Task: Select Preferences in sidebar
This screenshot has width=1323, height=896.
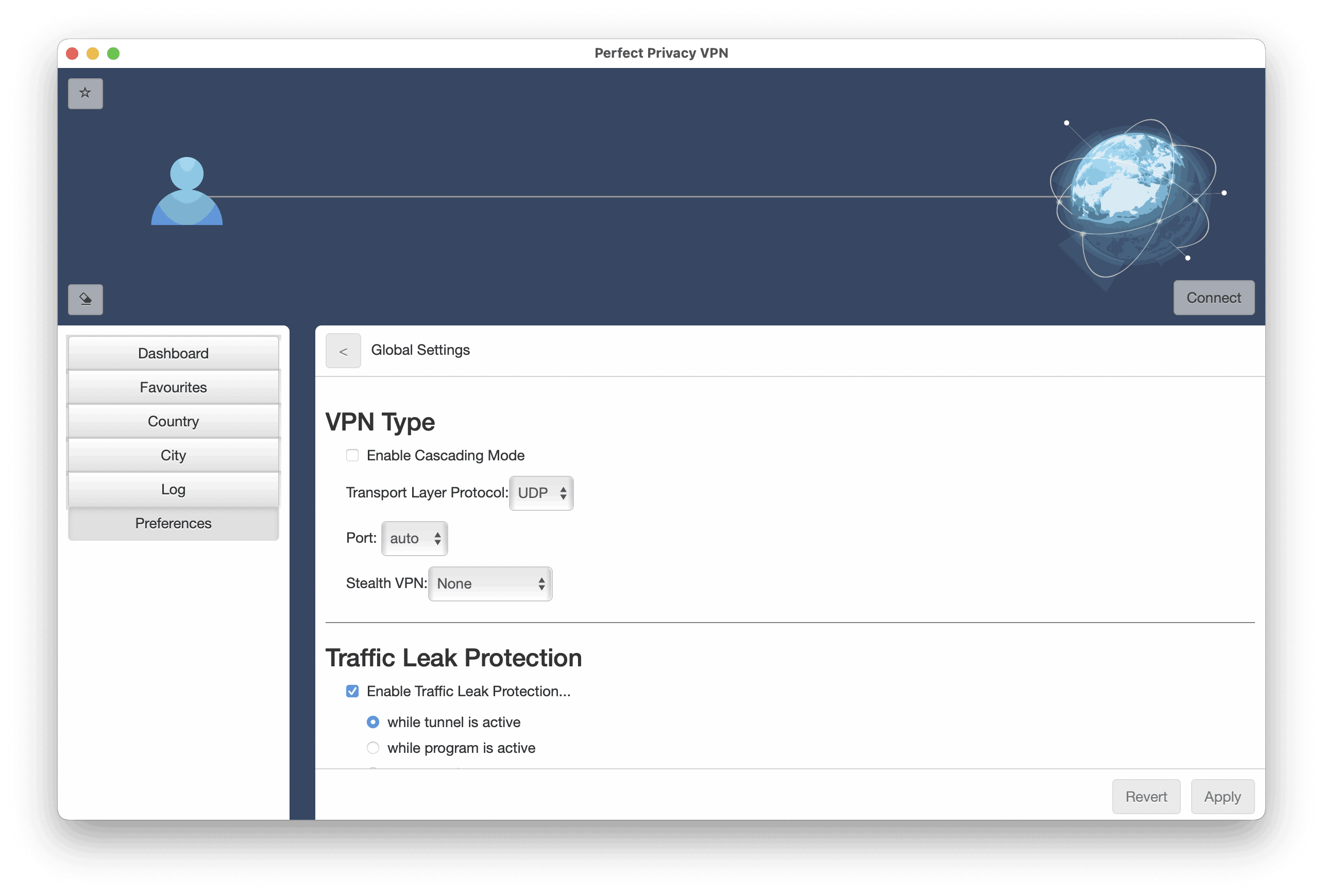Action: 174,524
